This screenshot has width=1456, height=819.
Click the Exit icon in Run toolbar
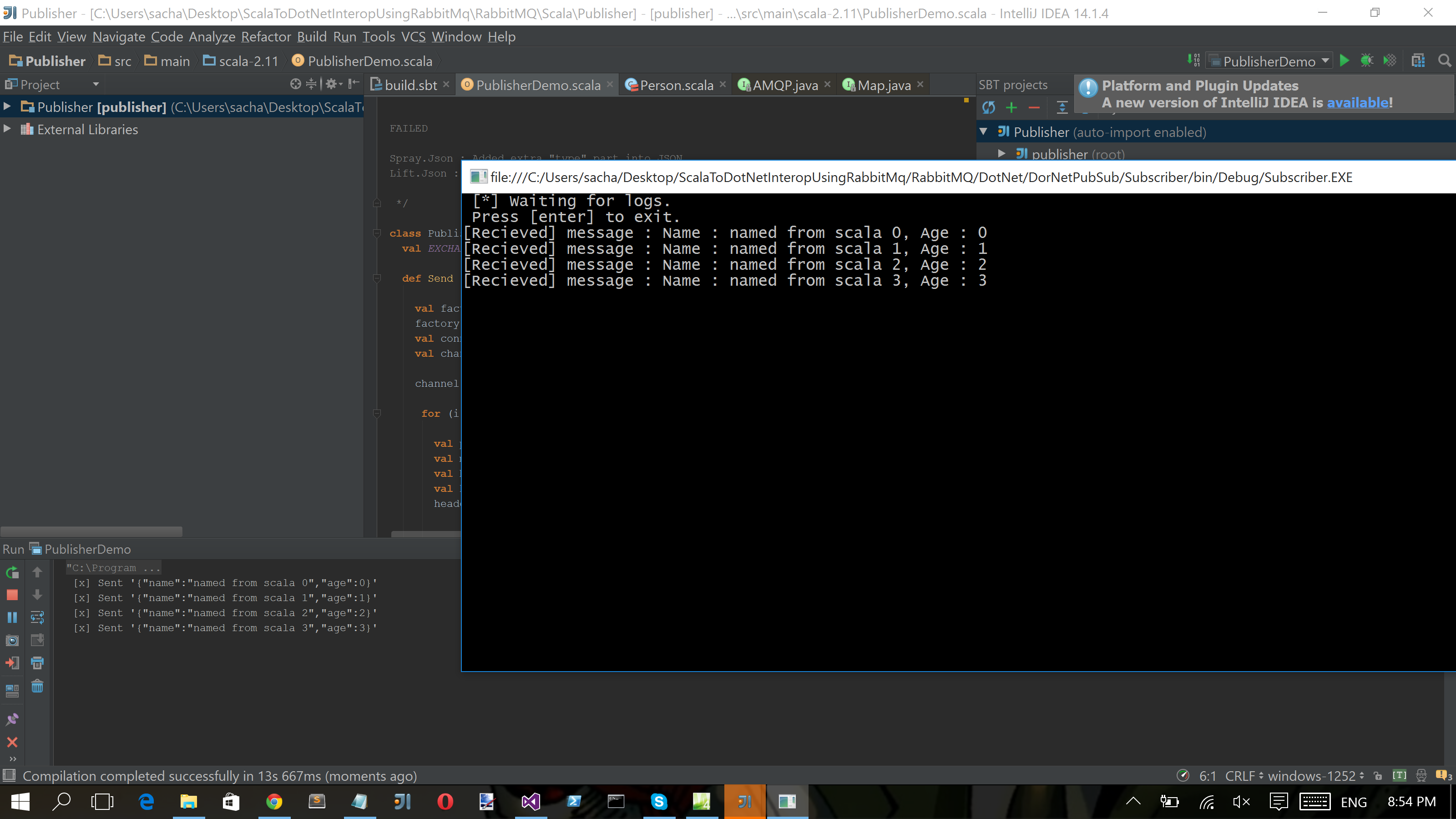point(12,663)
